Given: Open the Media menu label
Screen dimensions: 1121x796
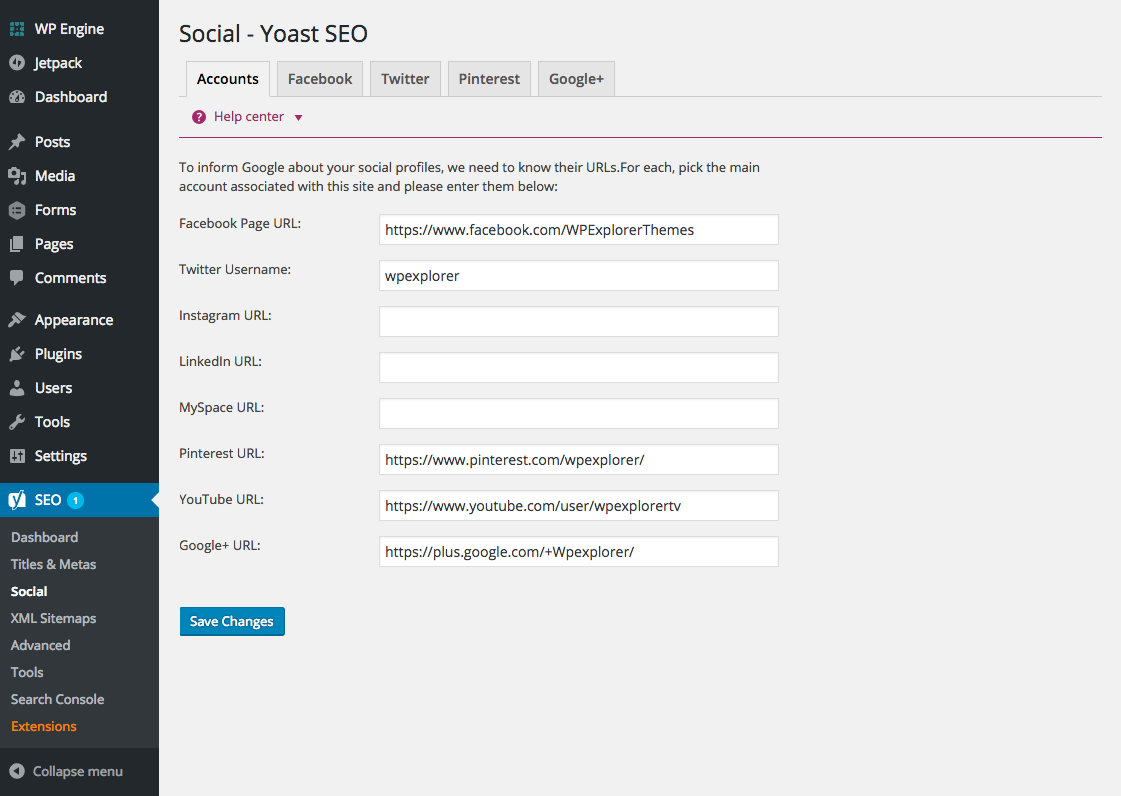Looking at the screenshot, I should click(x=55, y=176).
